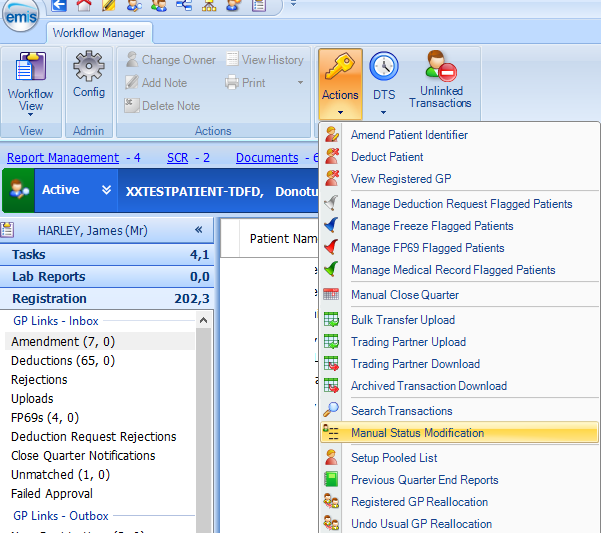
Task: Click the Config gear icon
Action: pyautogui.click(x=89, y=75)
